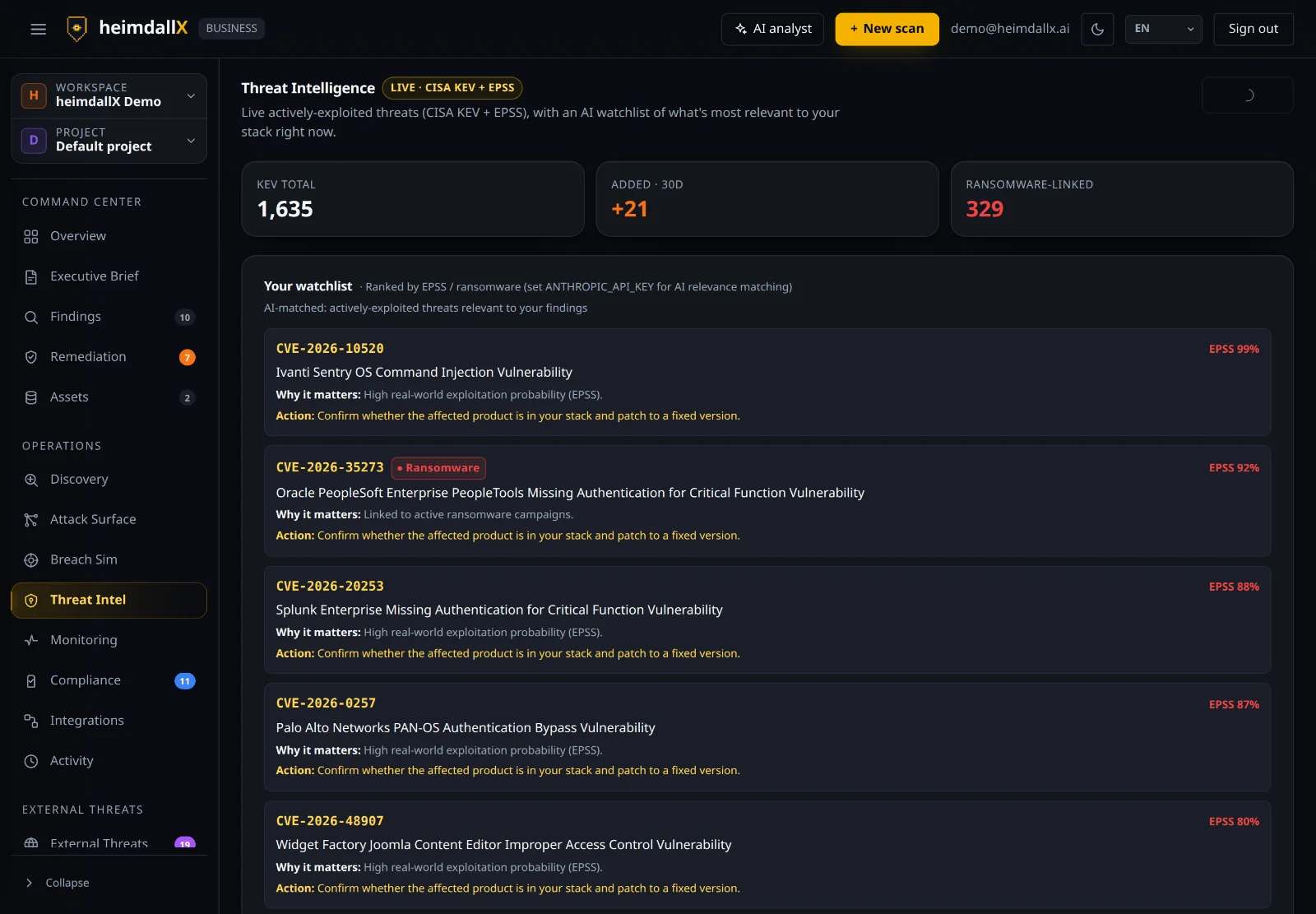Viewport: 1316px width, 914px height.
Task: Click the Discovery search icon
Action: pyautogui.click(x=31, y=480)
